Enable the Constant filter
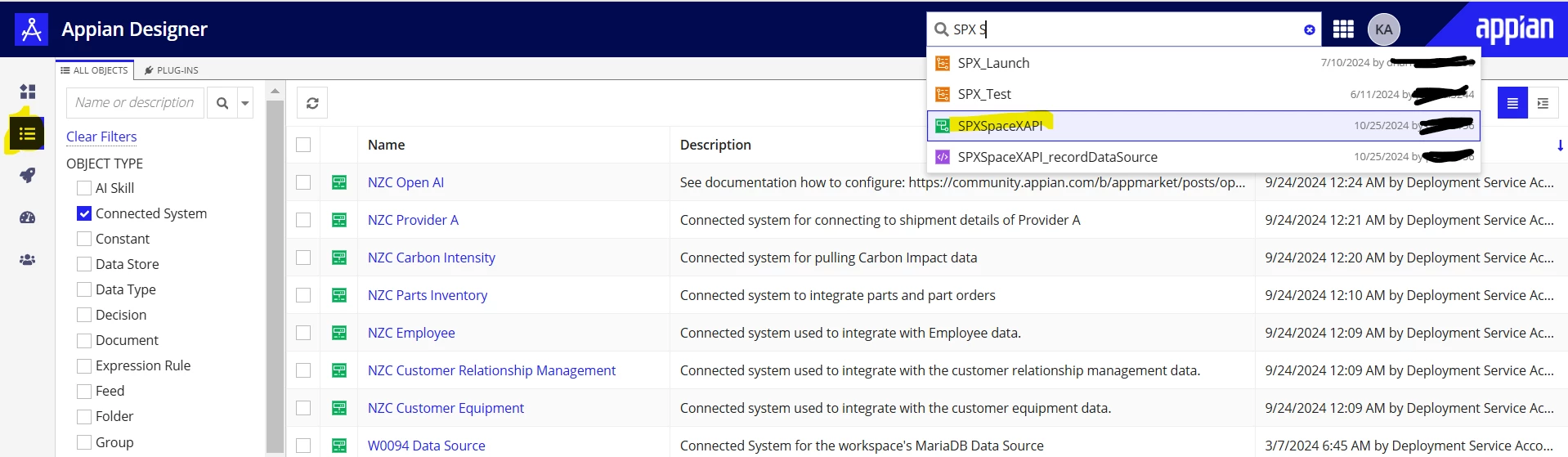Viewport: 1568px width, 457px height. tap(84, 239)
